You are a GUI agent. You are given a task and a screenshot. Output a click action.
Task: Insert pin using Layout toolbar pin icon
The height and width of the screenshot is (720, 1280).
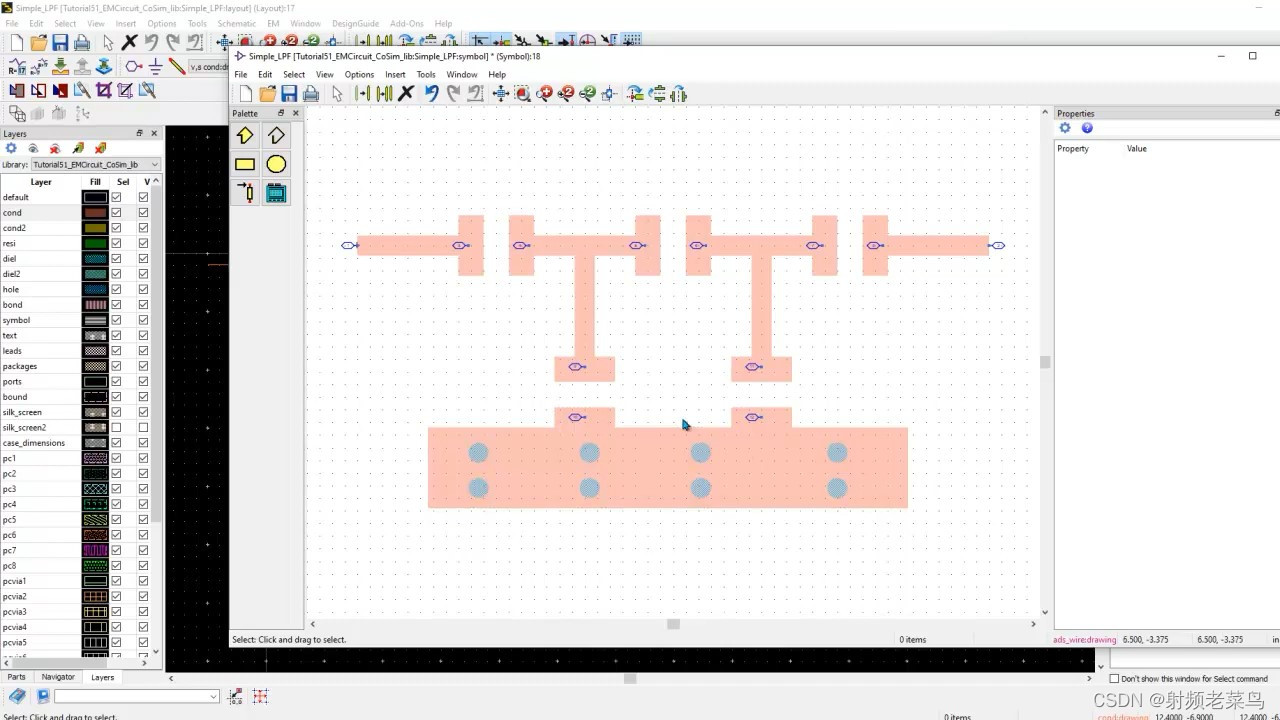point(133,66)
